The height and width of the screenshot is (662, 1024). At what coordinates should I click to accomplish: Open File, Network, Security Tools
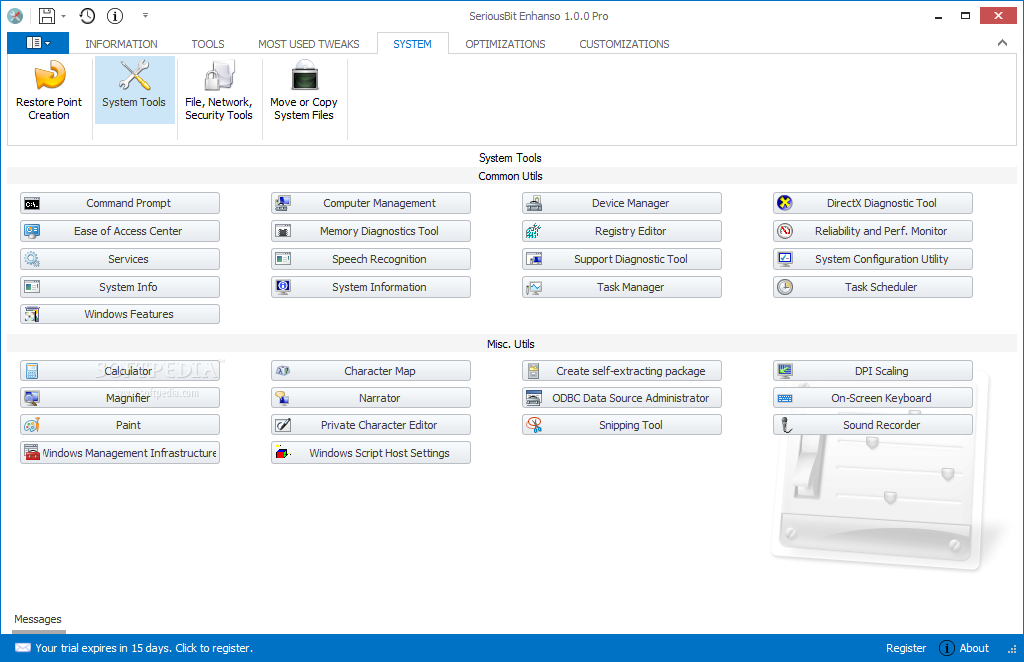219,90
